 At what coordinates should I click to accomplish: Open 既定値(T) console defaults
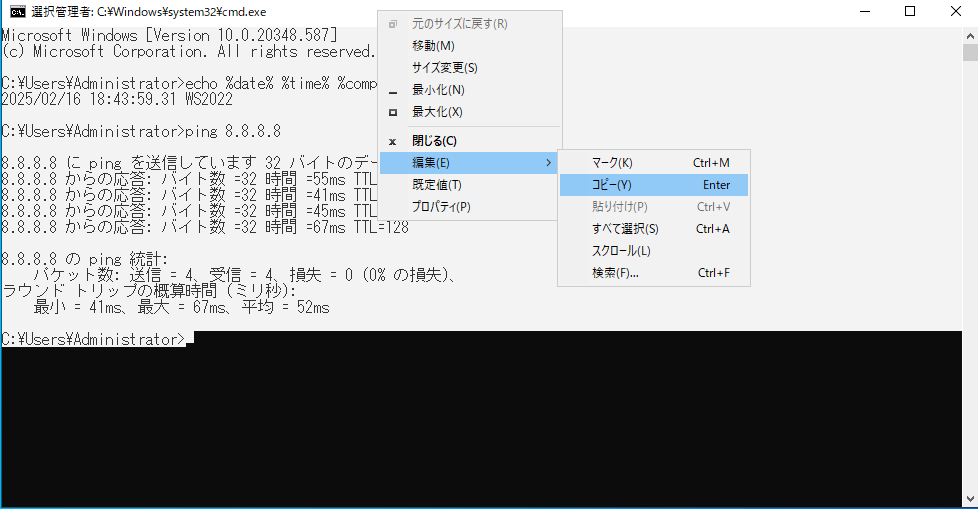[x=436, y=185]
